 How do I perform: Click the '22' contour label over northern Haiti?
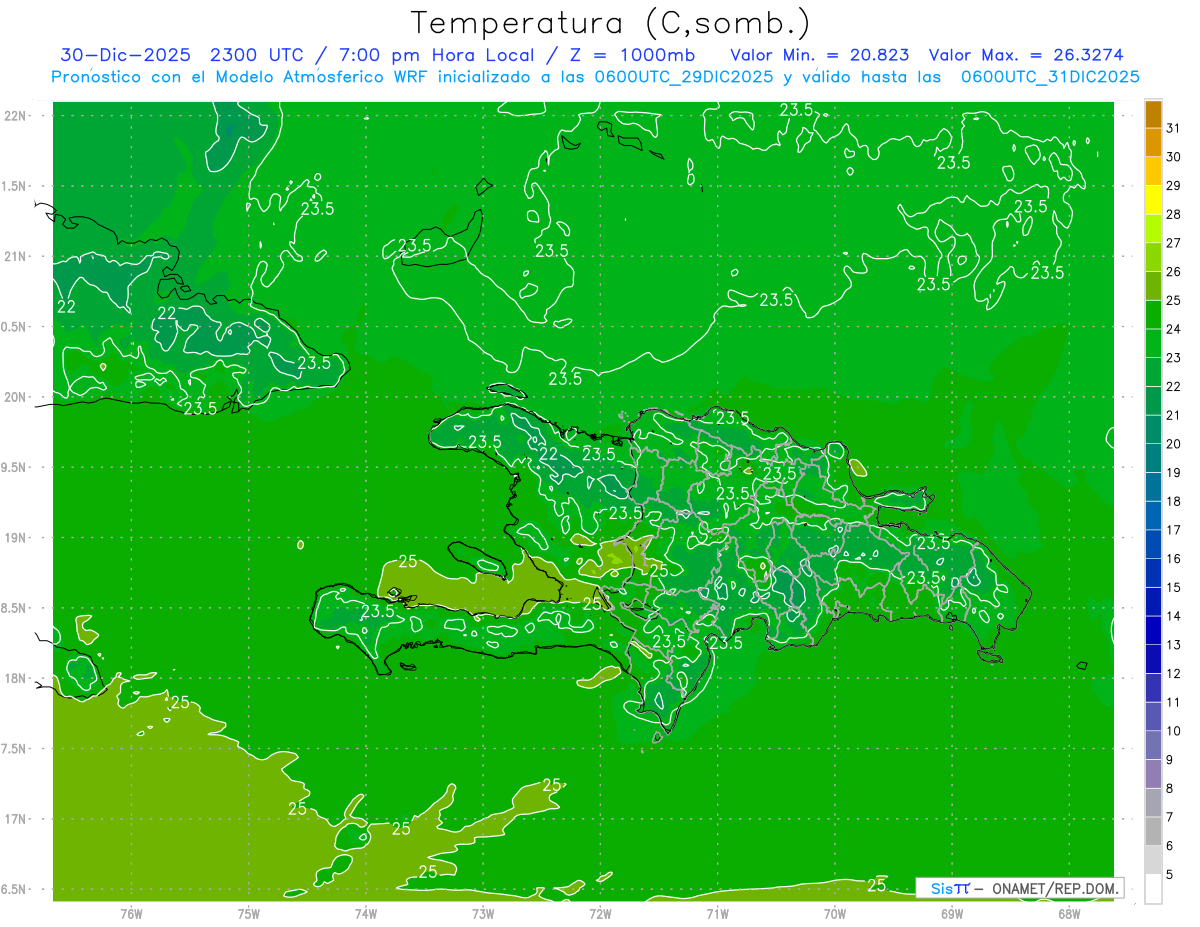pyautogui.click(x=548, y=454)
